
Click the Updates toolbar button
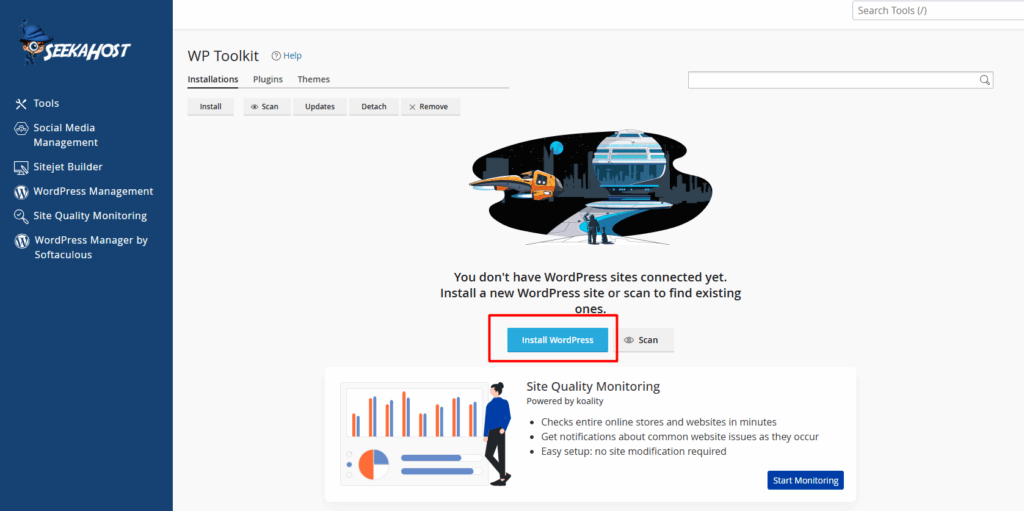point(319,106)
